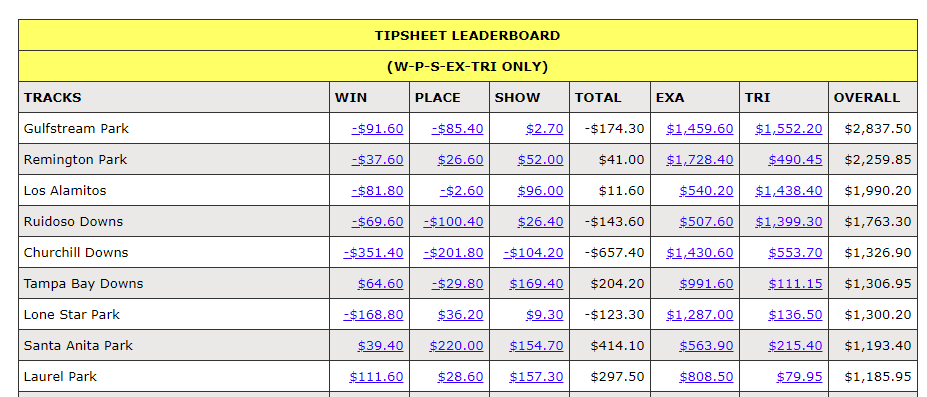This screenshot has height=397, width=927.
Task: Click the Gulfstream Park track name cell
Action: click(x=174, y=128)
